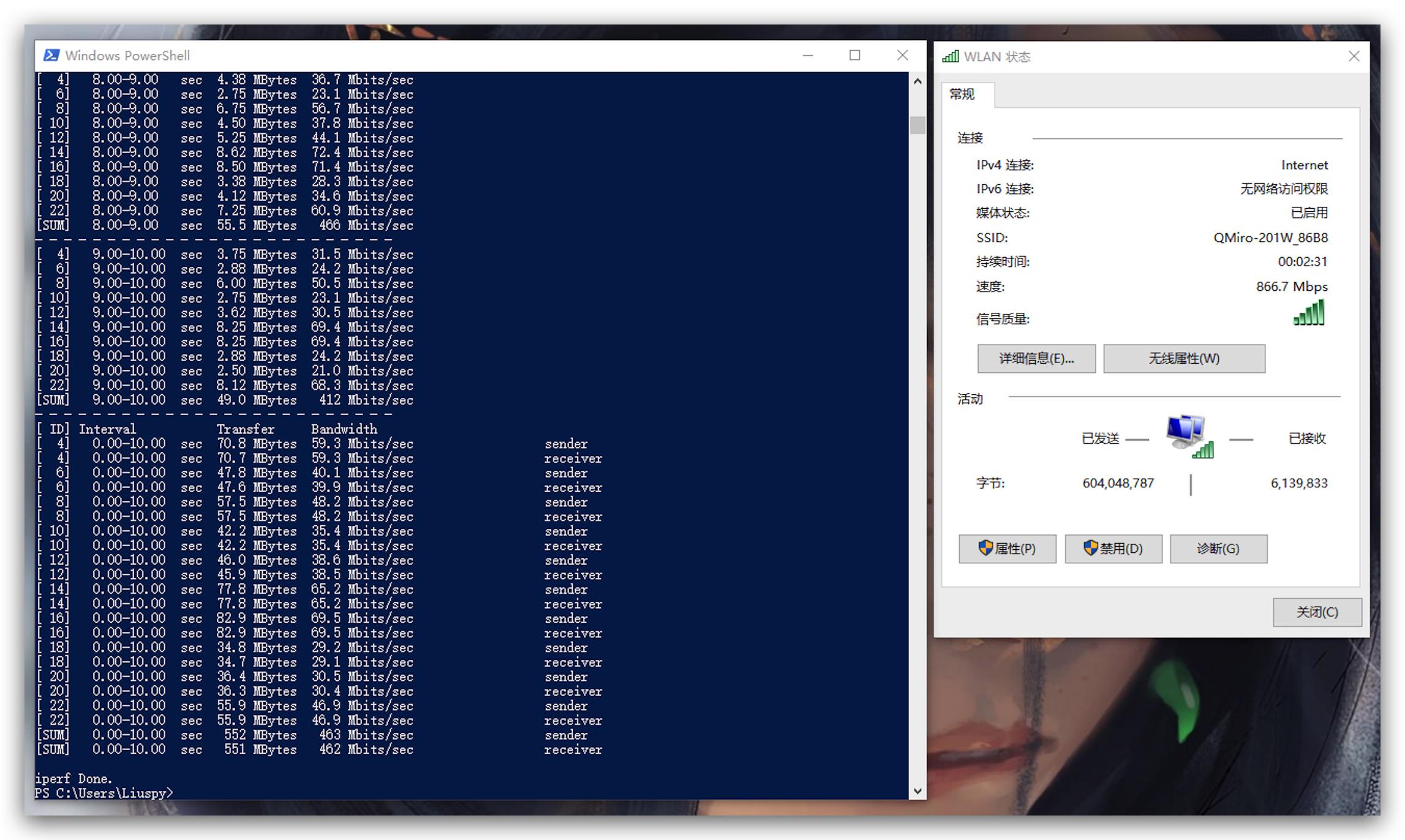Select the 常规 tab

click(x=962, y=94)
